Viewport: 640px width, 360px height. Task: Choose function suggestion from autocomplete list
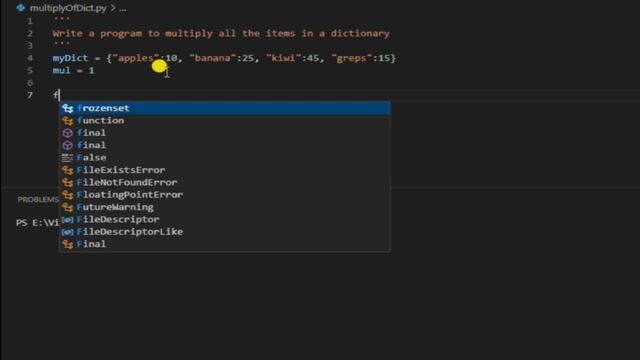coord(225,120)
